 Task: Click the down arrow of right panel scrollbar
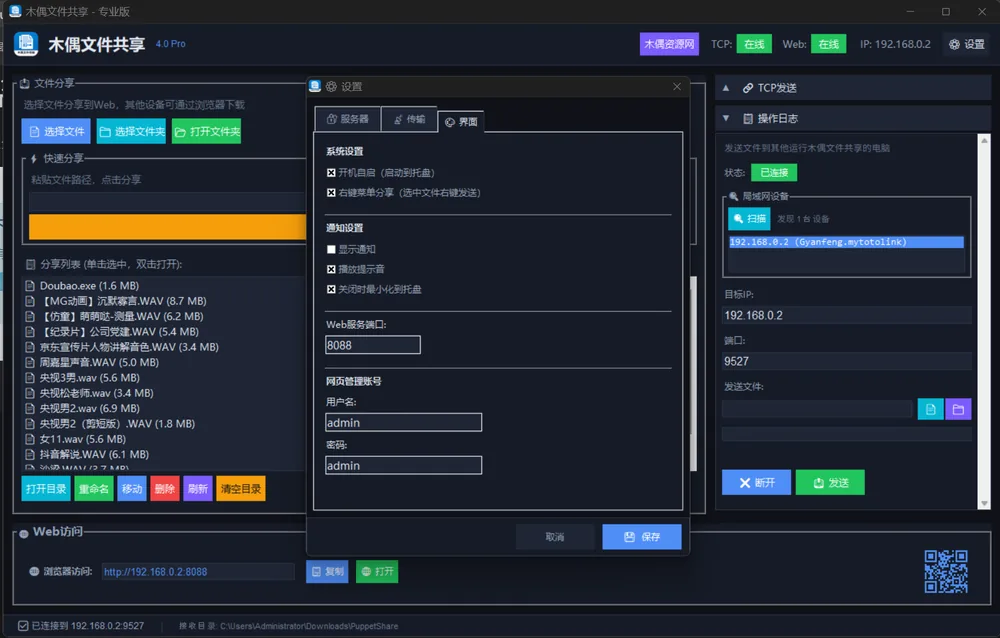(x=984, y=503)
